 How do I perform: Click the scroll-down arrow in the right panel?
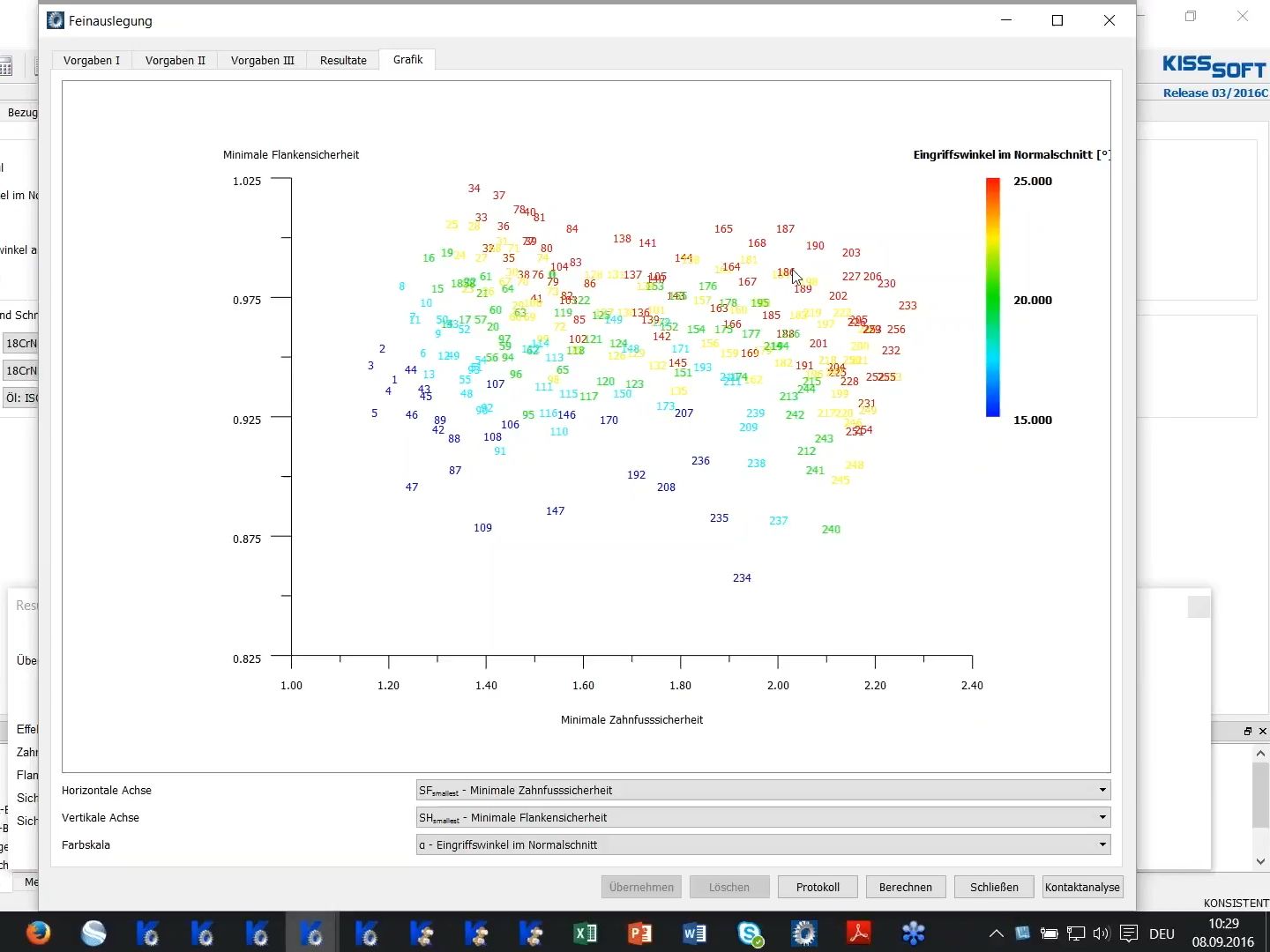[1261, 861]
